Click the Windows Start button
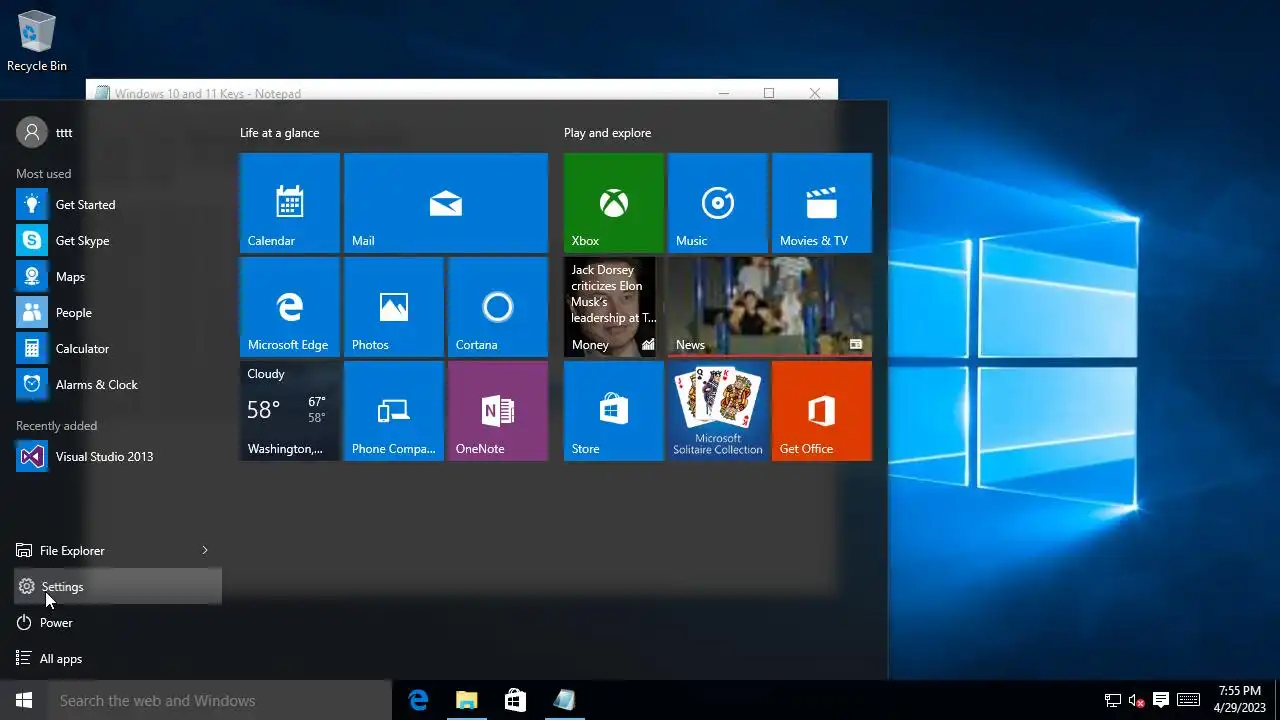This screenshot has width=1280, height=720. tap(24, 700)
